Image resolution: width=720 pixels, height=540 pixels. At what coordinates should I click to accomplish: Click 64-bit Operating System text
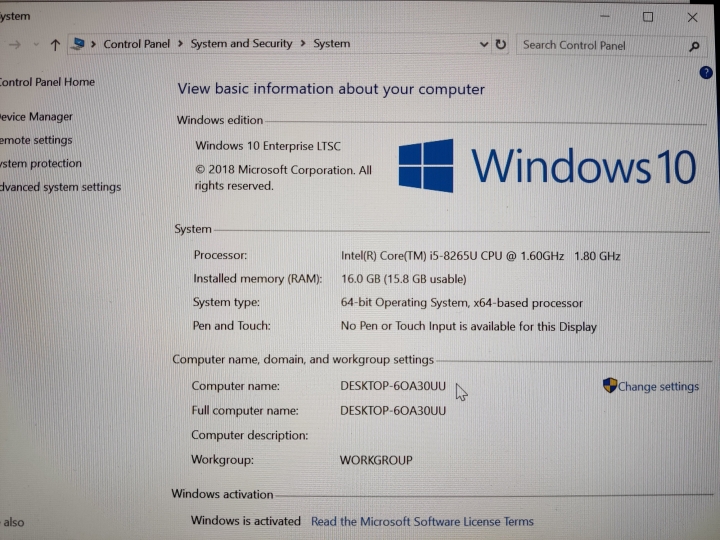click(461, 303)
